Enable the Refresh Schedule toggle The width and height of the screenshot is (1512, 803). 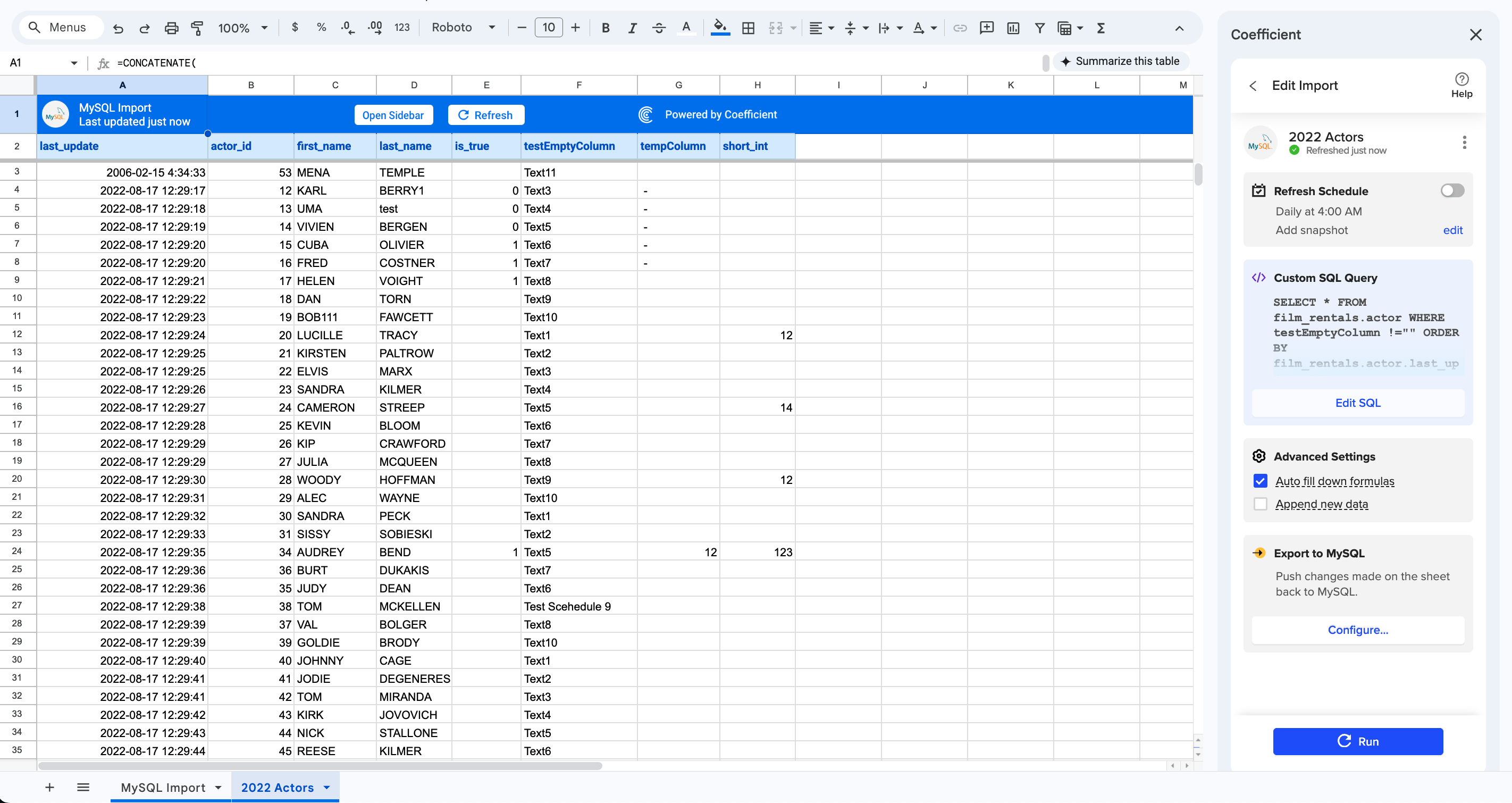1452,191
